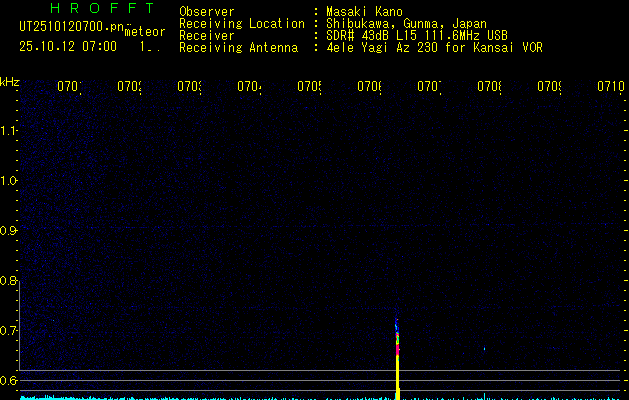This screenshot has height=400, width=629.
Task: Select the 0.9 frequency axis label
Action: 10,231
